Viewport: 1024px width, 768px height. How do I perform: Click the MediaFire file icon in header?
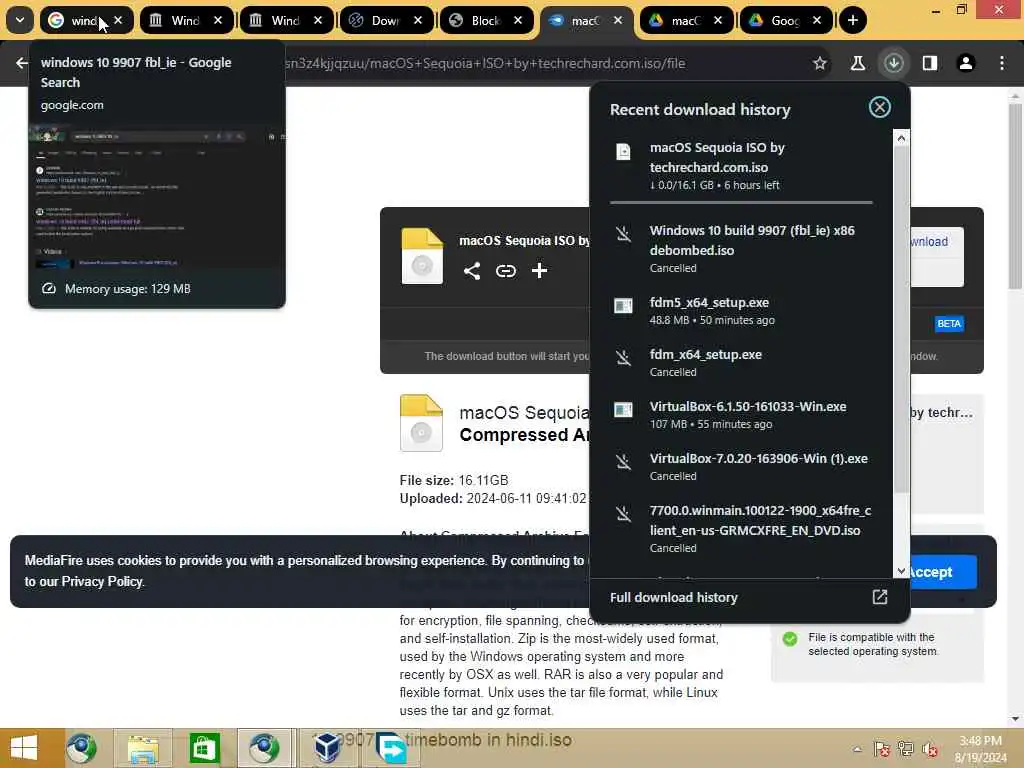pos(422,256)
